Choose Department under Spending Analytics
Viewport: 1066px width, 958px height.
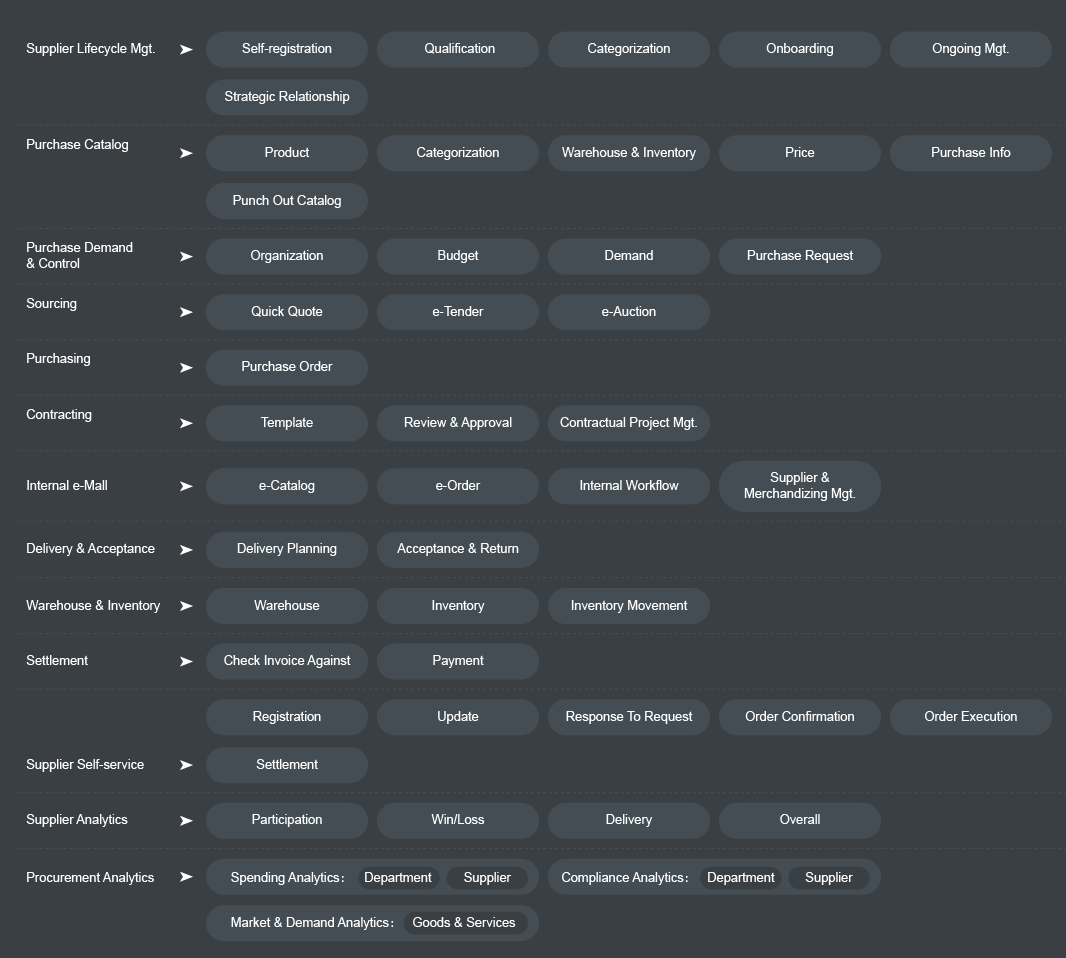coord(398,878)
